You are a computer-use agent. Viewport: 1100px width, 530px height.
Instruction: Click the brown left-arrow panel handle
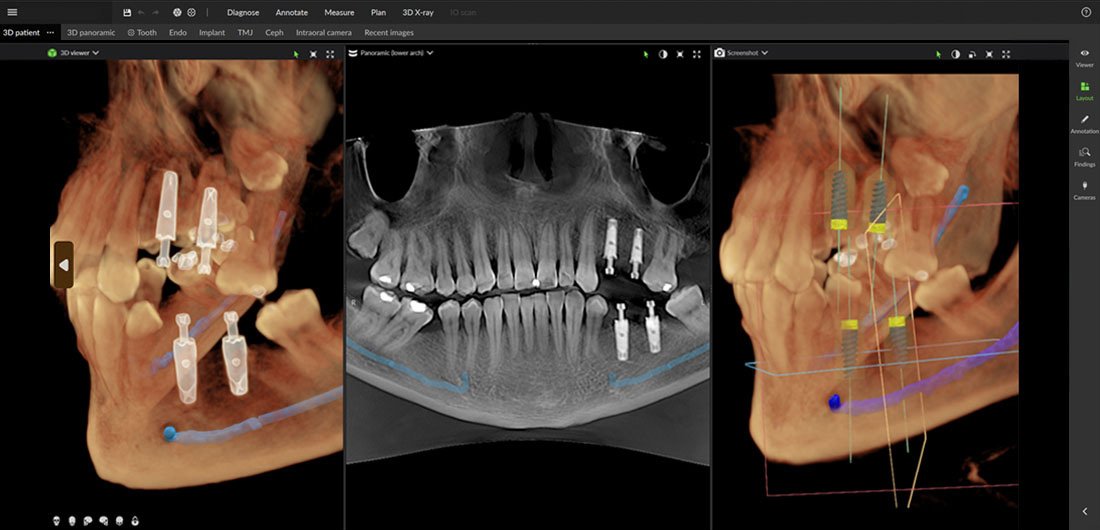point(63,265)
